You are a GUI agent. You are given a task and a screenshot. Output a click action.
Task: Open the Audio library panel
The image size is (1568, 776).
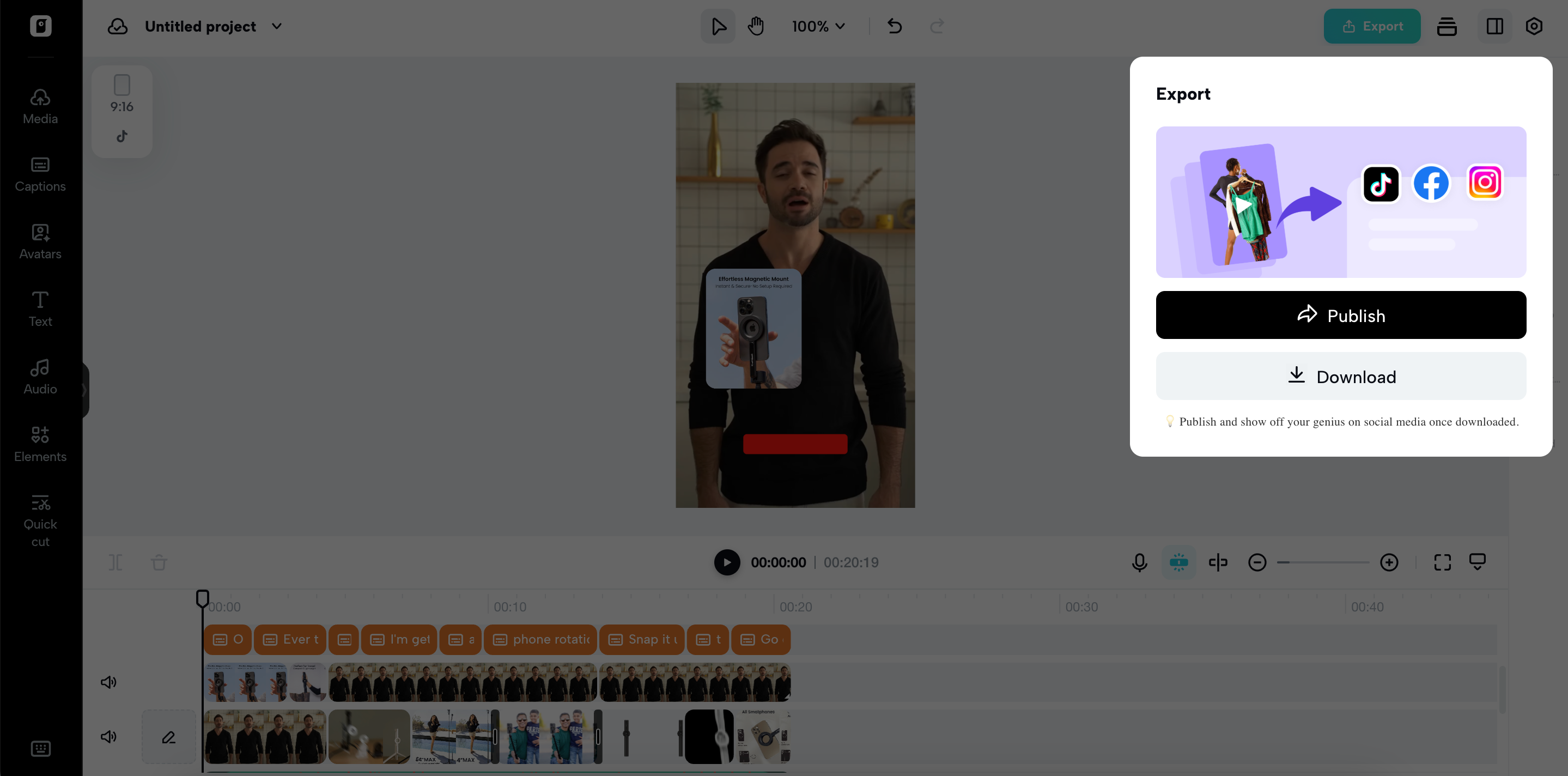pos(39,375)
